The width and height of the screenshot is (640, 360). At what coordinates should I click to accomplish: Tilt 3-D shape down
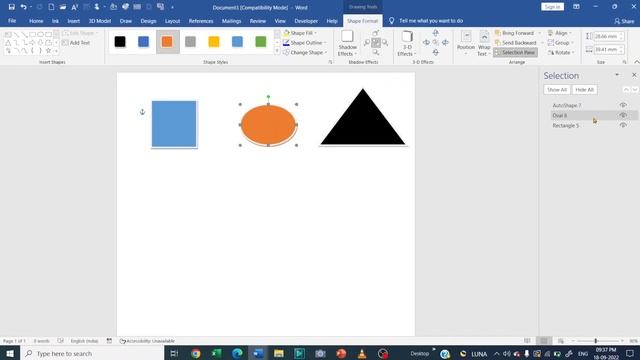(436, 52)
